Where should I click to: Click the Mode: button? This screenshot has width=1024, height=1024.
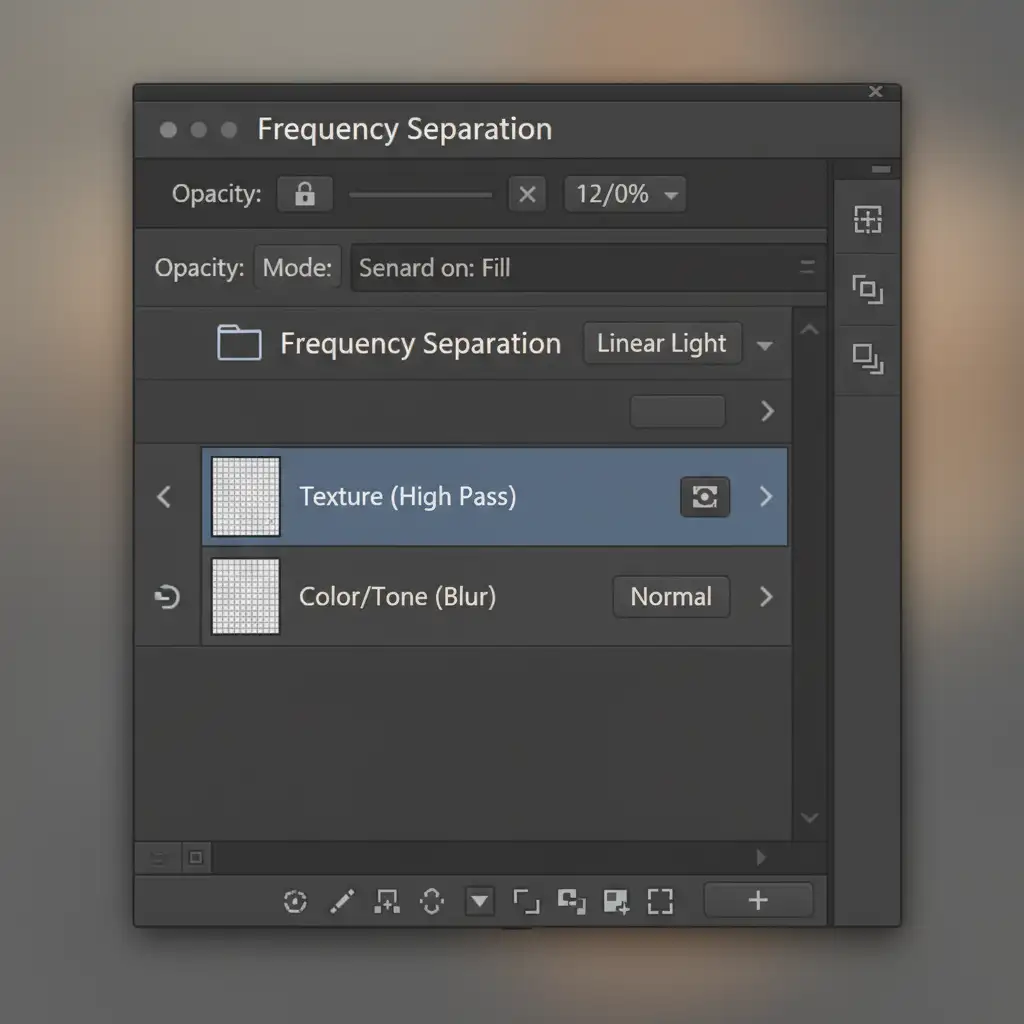point(297,268)
